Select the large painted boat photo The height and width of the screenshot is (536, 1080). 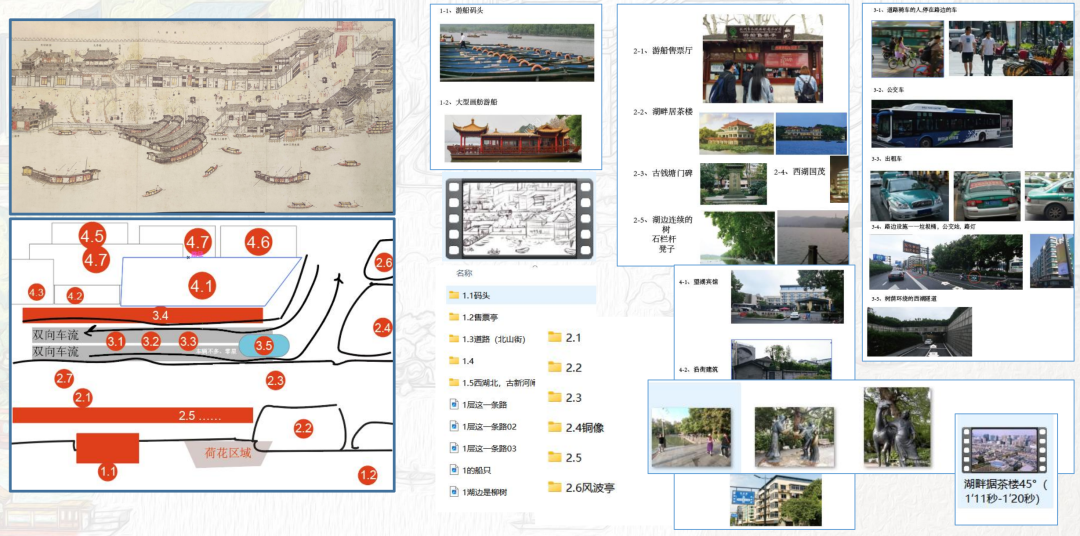[512, 138]
